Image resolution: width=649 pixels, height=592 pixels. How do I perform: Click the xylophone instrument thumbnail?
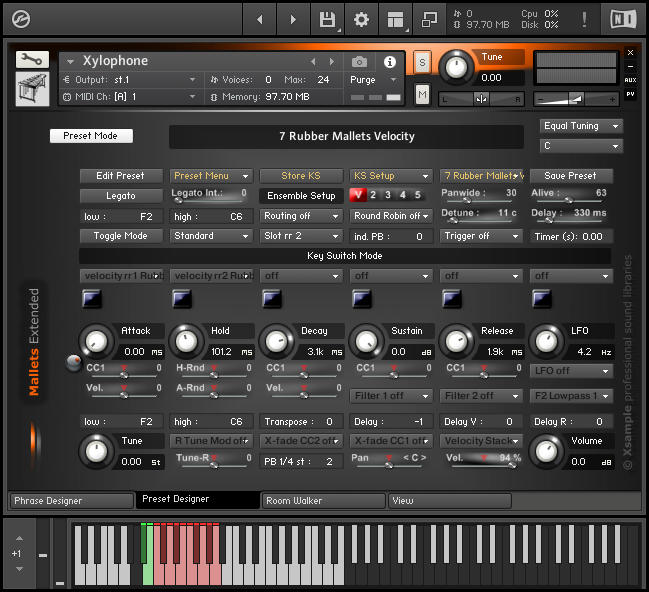[x=32, y=89]
